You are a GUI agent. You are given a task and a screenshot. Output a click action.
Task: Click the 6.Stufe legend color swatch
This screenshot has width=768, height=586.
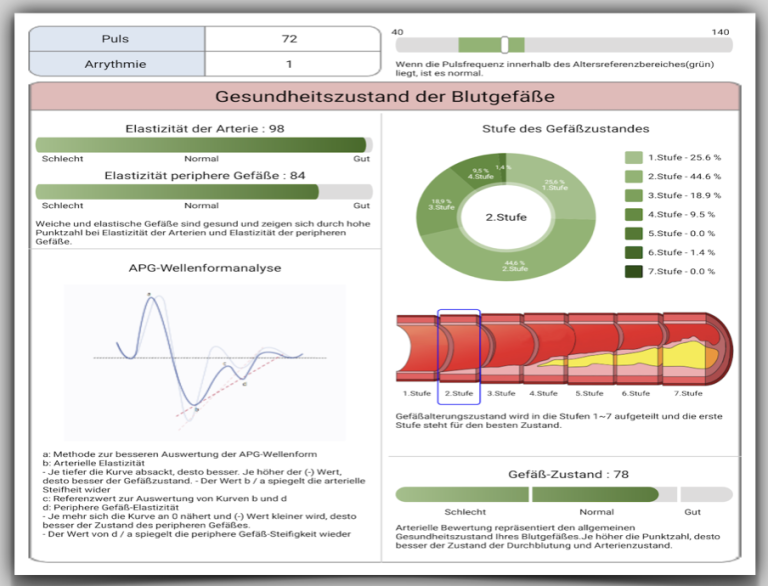tap(634, 253)
